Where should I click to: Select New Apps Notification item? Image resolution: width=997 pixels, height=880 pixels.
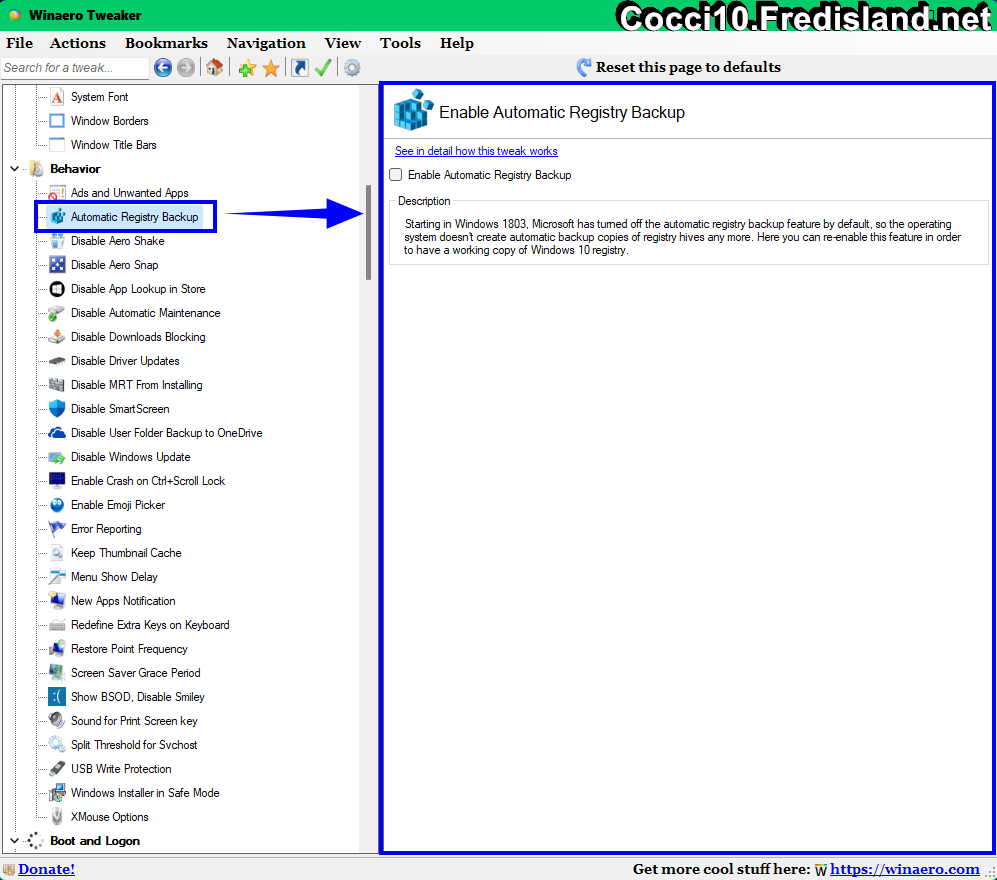coord(123,601)
